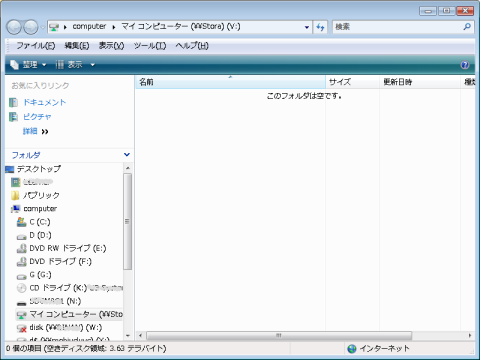Image resolution: width=480 pixels, height=360 pixels.
Task: Minimize the Explorer window
Action: [x=428, y=11]
